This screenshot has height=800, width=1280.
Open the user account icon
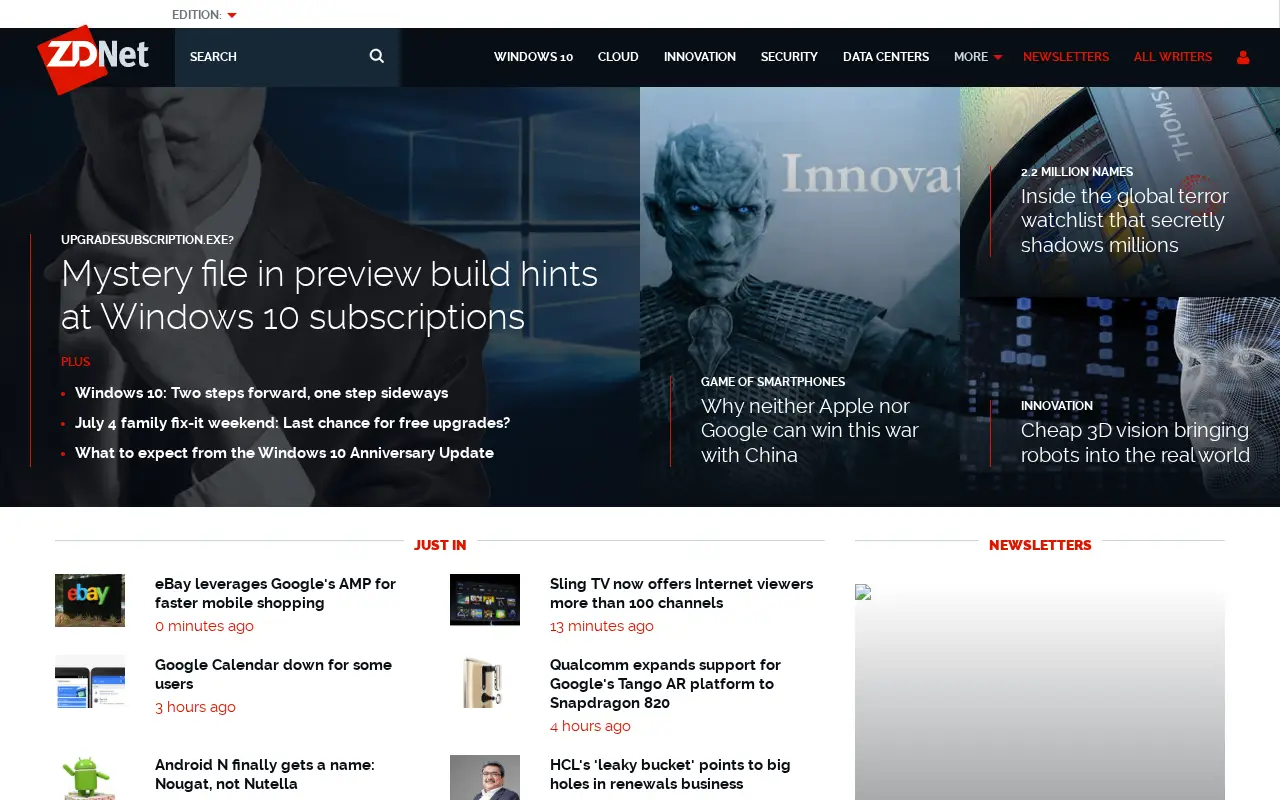click(x=1243, y=57)
